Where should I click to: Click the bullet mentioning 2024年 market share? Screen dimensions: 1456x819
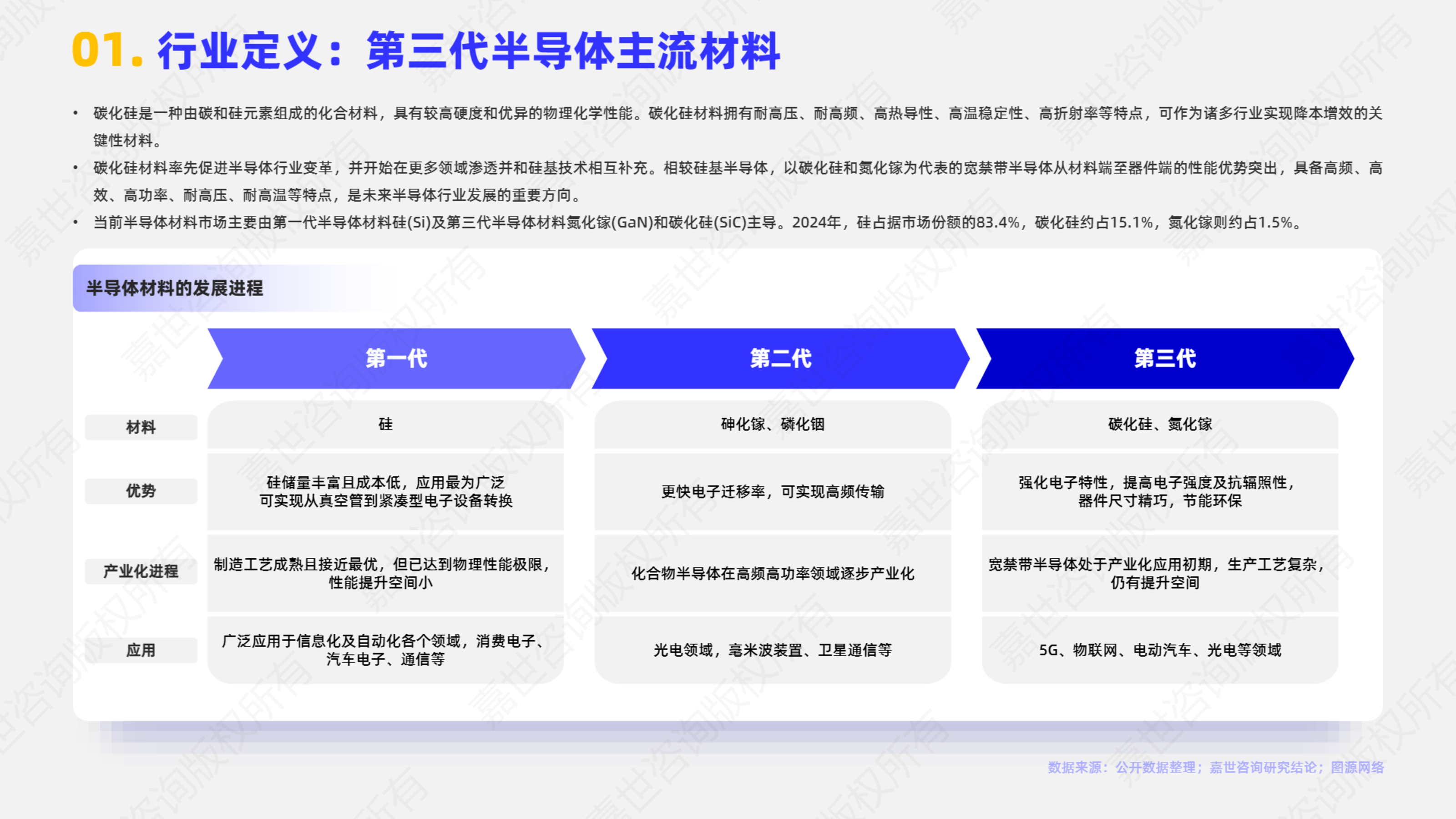tap(695, 222)
